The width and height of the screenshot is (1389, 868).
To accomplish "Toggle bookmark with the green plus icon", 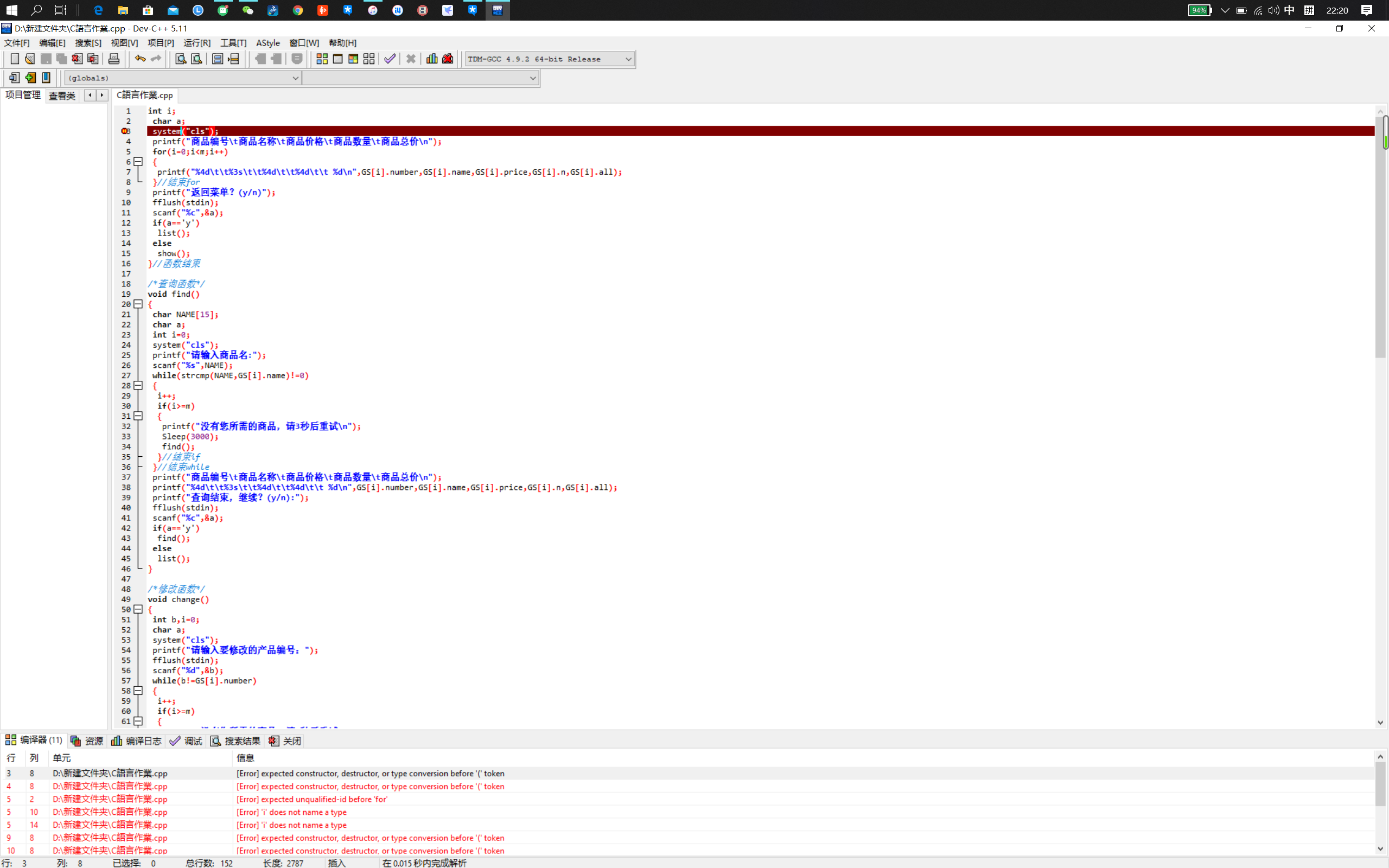I will (30, 78).
